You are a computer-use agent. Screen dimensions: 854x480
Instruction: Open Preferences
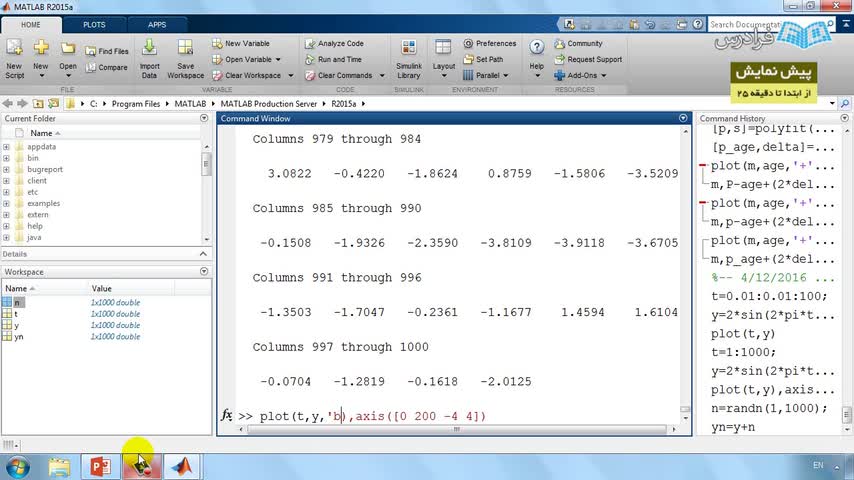click(490, 44)
